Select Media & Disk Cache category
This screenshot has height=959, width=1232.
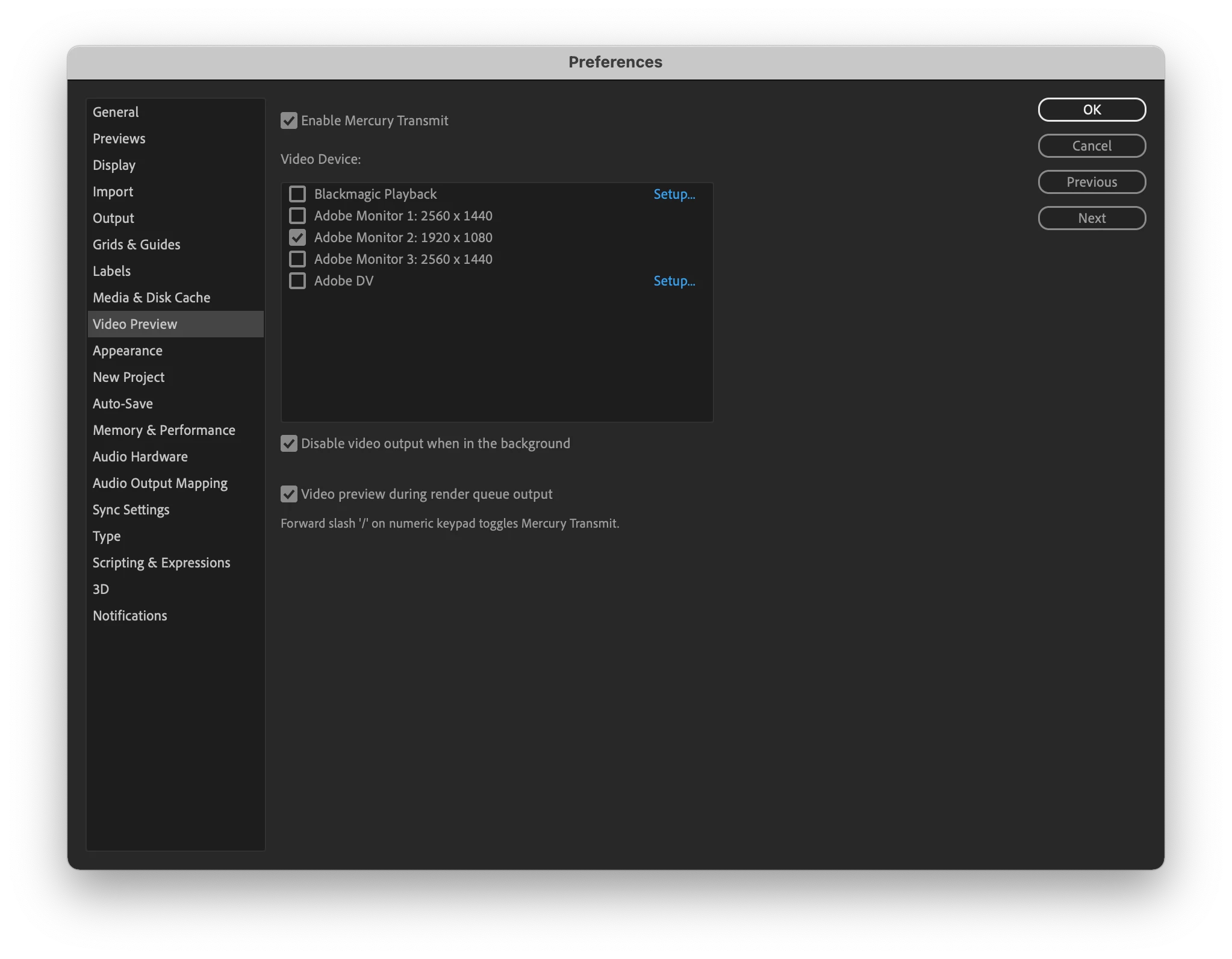tap(151, 298)
